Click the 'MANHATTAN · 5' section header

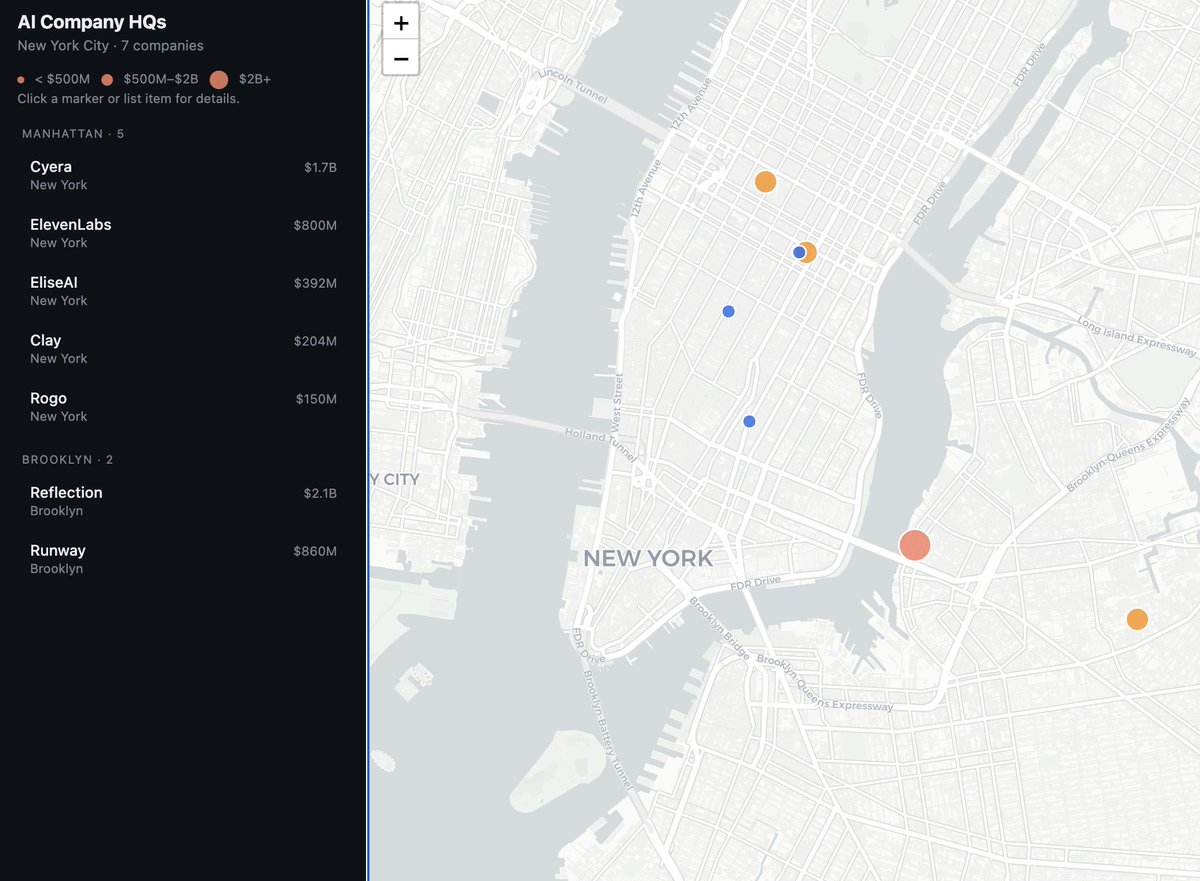pyautogui.click(x=73, y=134)
